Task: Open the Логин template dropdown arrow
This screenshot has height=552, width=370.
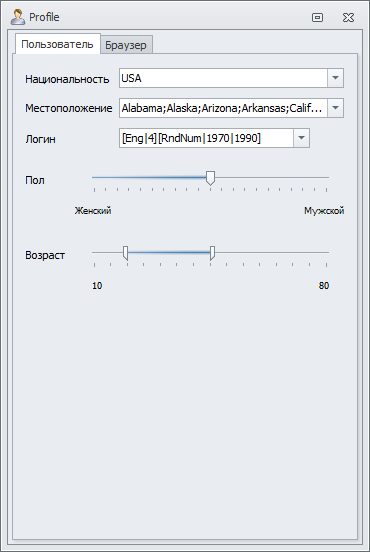Action: [301, 138]
